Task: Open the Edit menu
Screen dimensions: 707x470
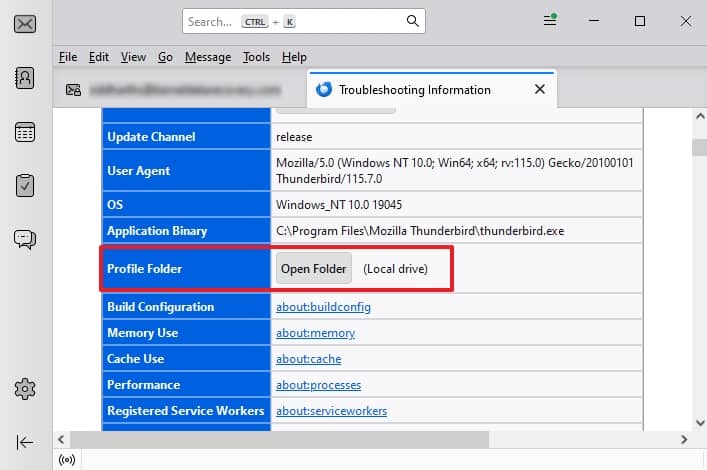Action: (x=99, y=57)
